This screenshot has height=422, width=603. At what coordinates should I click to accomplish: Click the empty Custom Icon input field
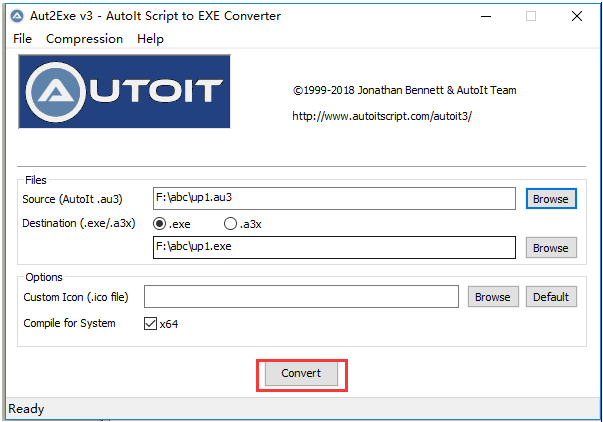(x=301, y=296)
